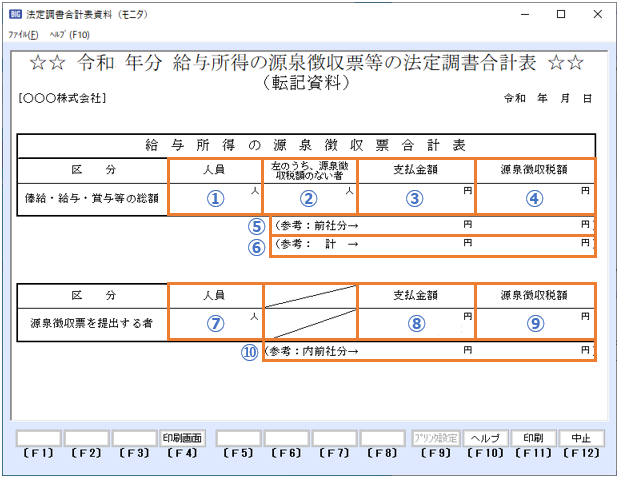Image resolution: width=618 pixels, height=478 pixels.
Task: Click the circled ⑥ marker beside 参考:計
Action: [257, 246]
